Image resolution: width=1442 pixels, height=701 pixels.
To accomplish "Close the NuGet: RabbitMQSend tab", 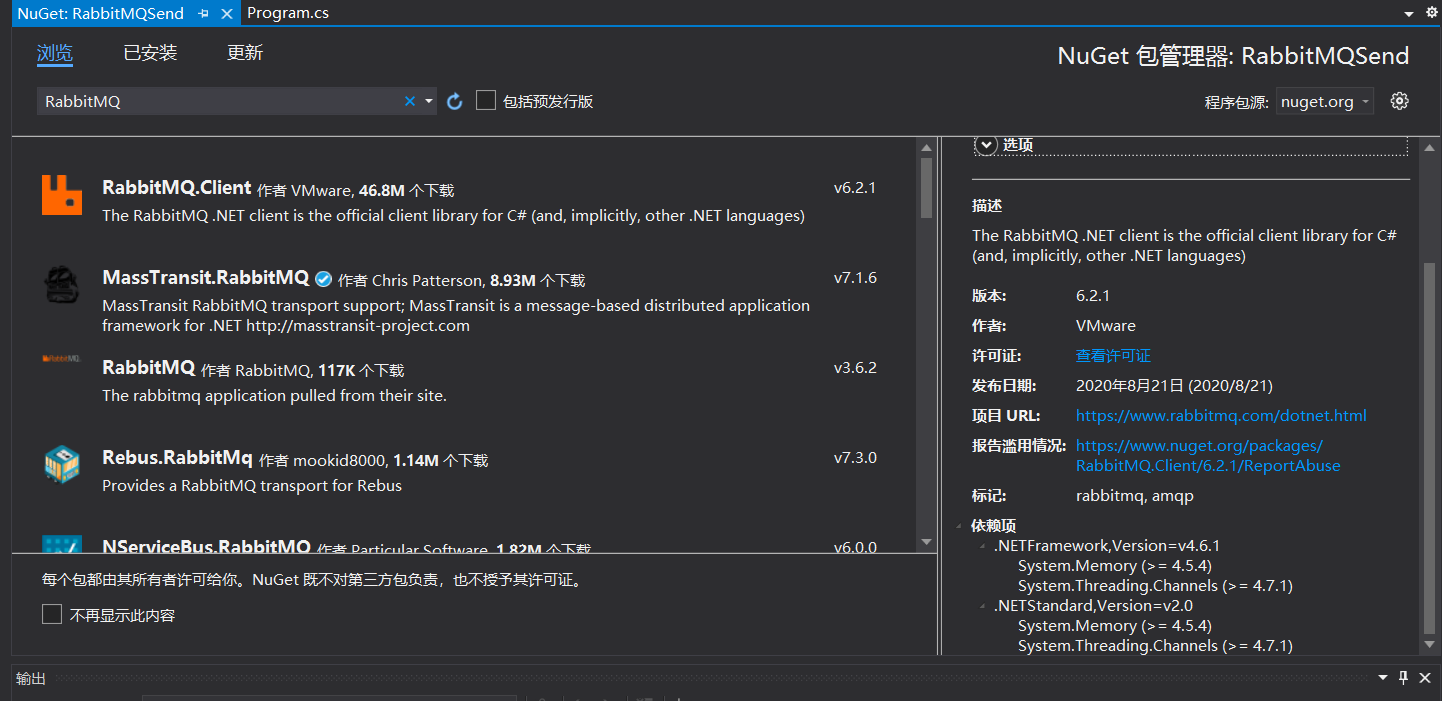I will click(227, 13).
